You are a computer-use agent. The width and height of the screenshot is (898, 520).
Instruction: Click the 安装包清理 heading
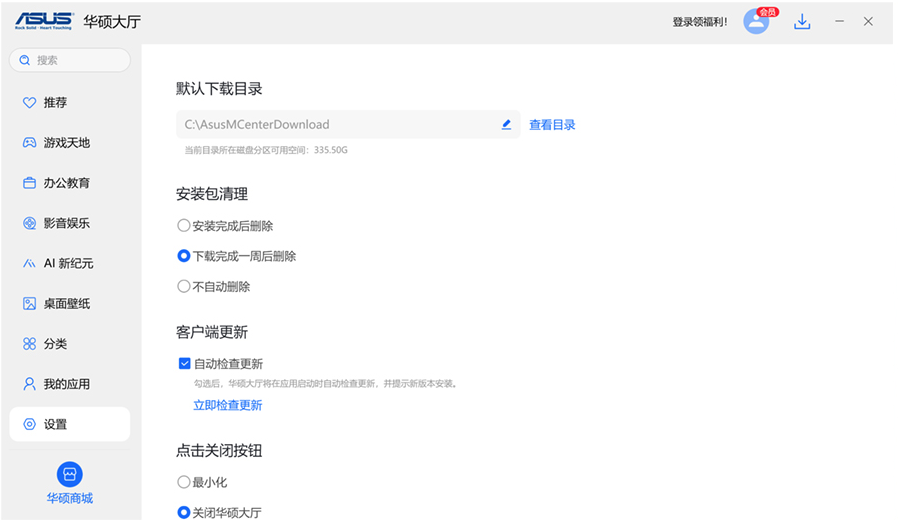(x=212, y=194)
